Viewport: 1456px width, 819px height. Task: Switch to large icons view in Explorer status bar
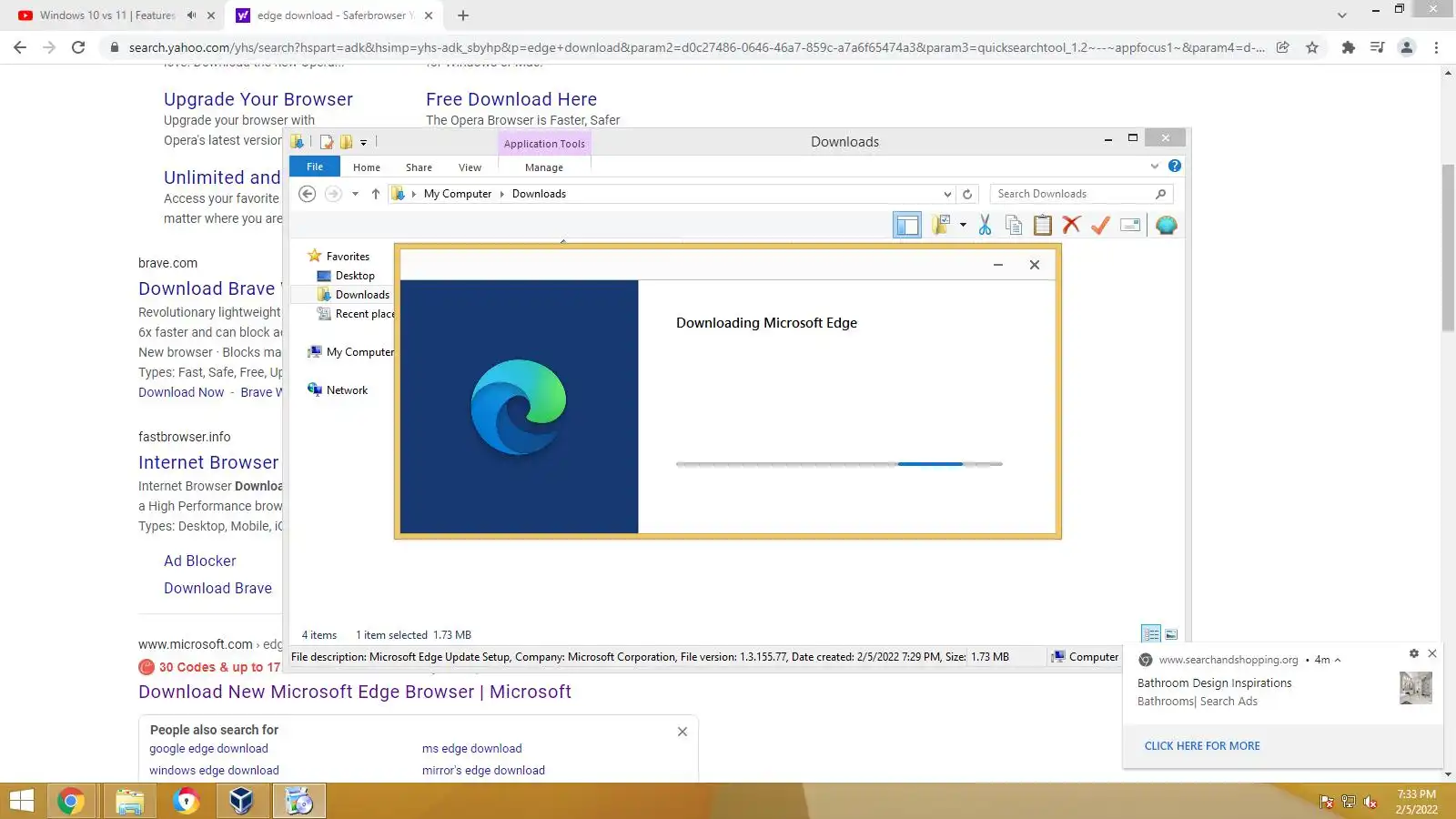1171,634
